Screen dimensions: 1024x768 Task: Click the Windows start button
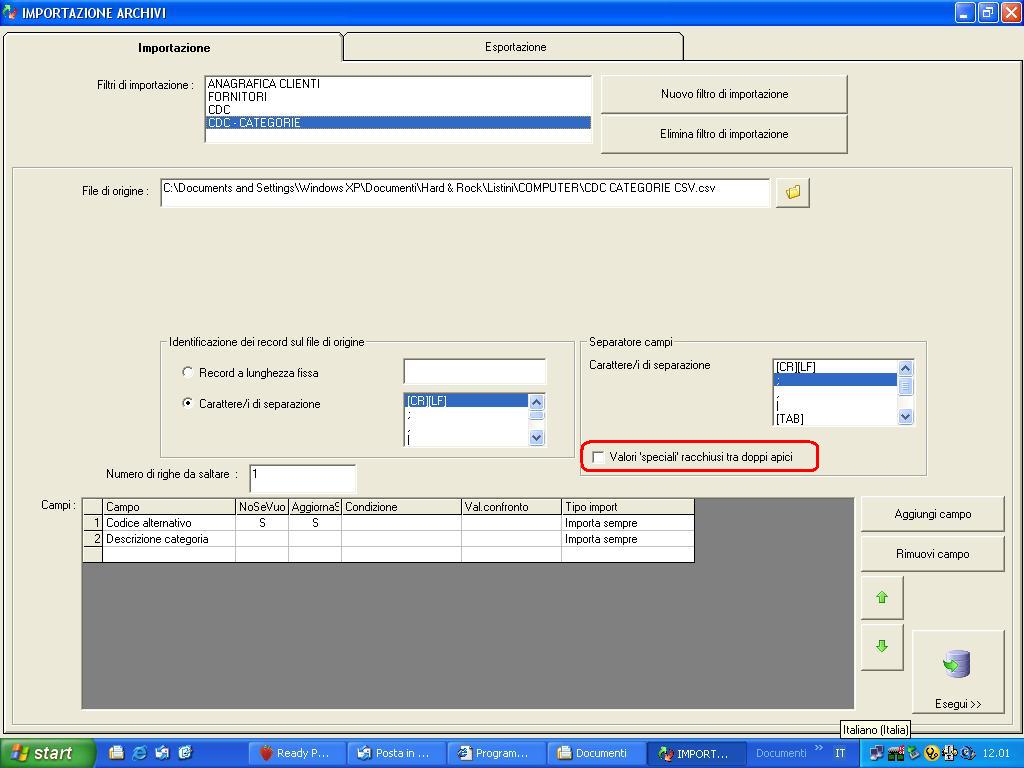tap(47, 753)
